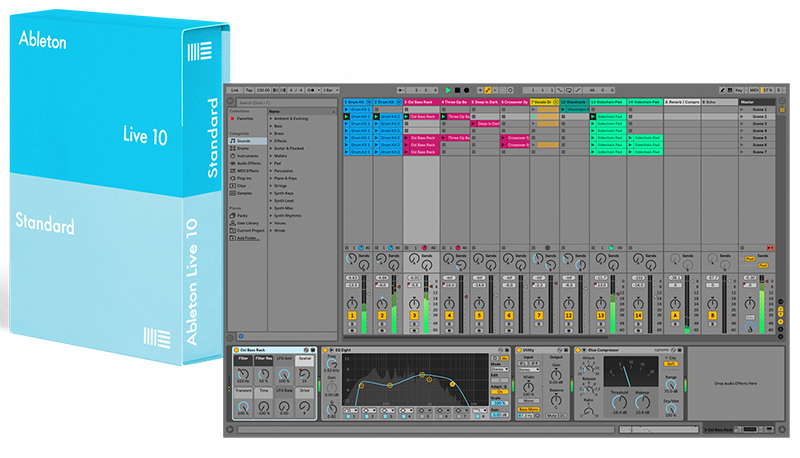The height and width of the screenshot is (458, 800).
Task: Toggle Utility device activator
Action: (x=518, y=350)
